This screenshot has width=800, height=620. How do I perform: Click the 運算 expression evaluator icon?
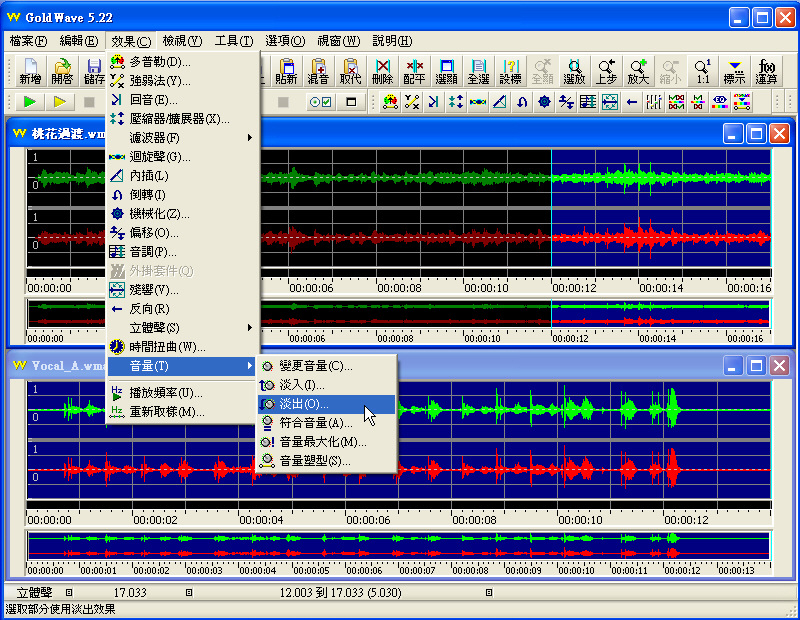click(767, 70)
